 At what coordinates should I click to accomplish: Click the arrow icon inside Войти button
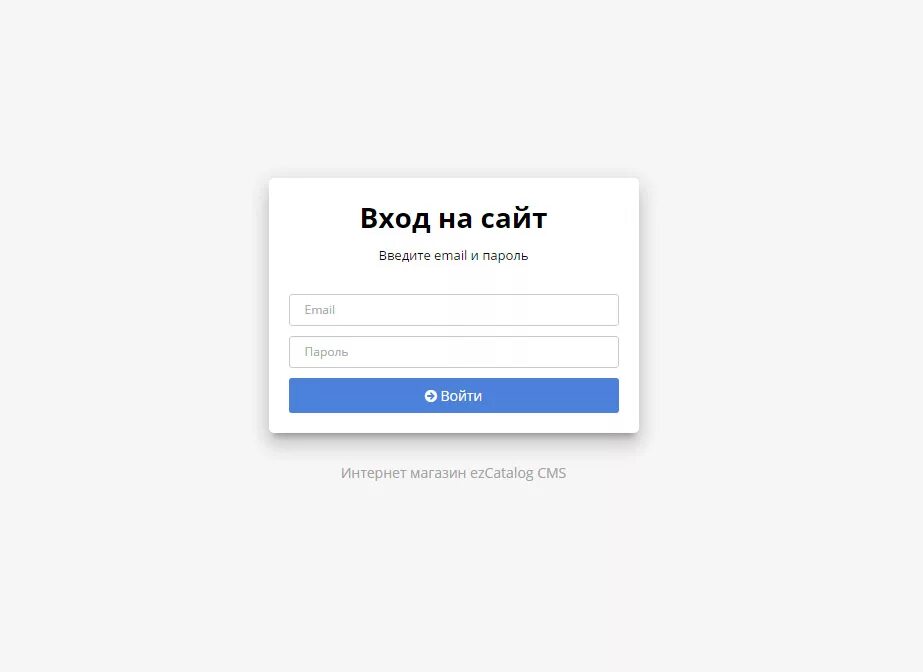coord(430,396)
